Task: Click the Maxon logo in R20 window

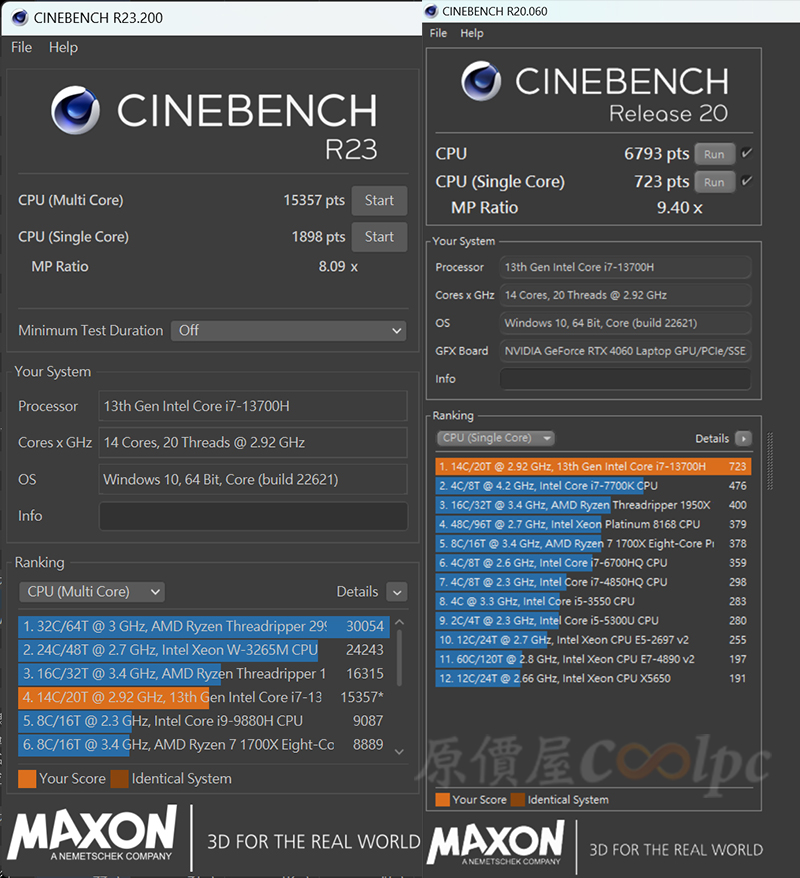Action: tap(497, 843)
